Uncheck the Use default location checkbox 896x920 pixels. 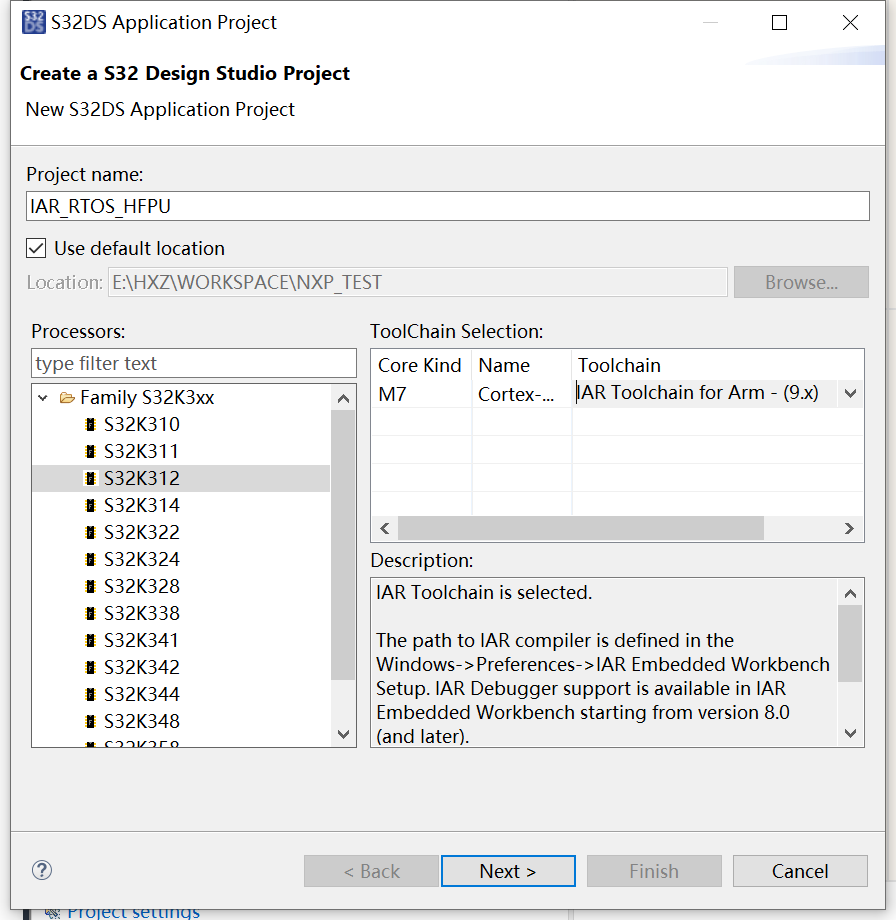pyautogui.click(x=36, y=248)
